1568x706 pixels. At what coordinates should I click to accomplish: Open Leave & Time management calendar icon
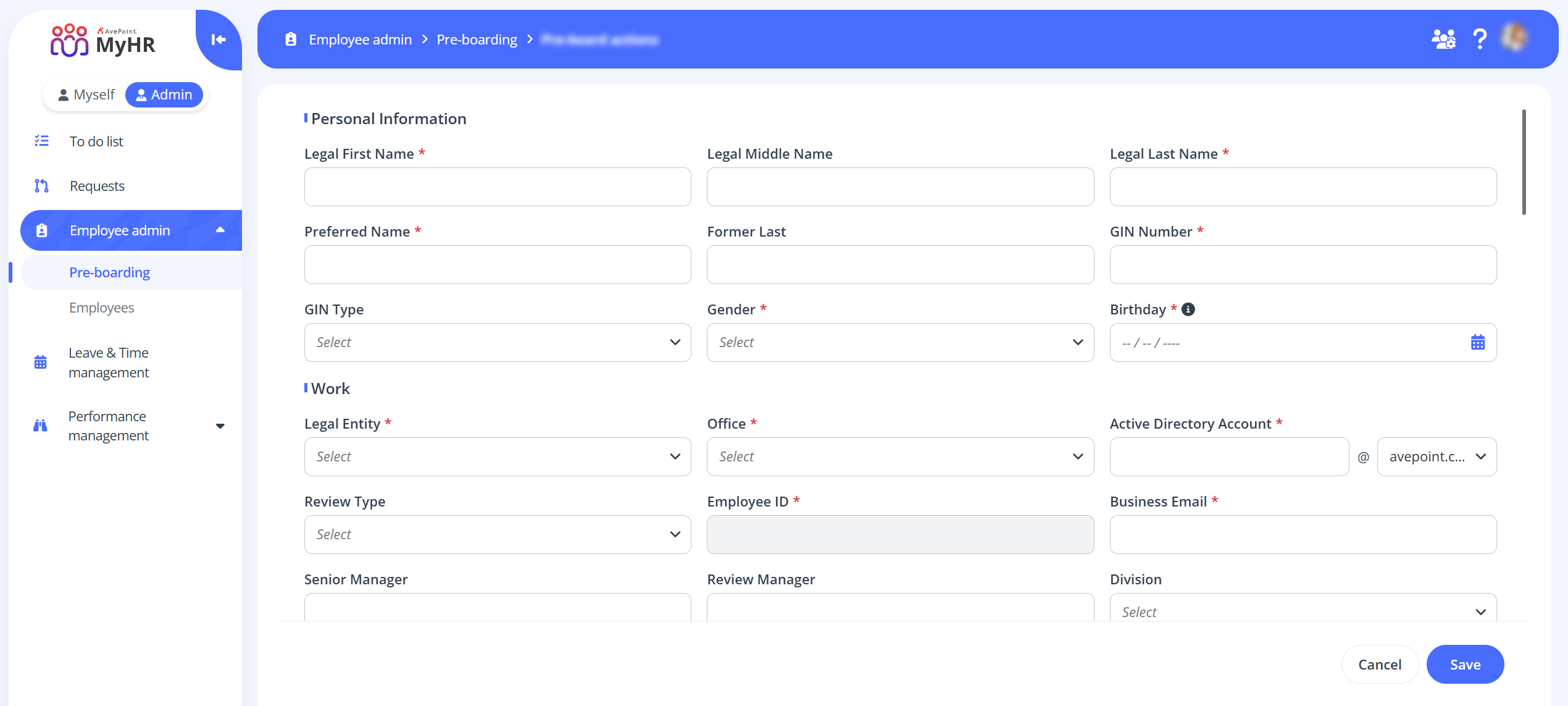(40, 362)
